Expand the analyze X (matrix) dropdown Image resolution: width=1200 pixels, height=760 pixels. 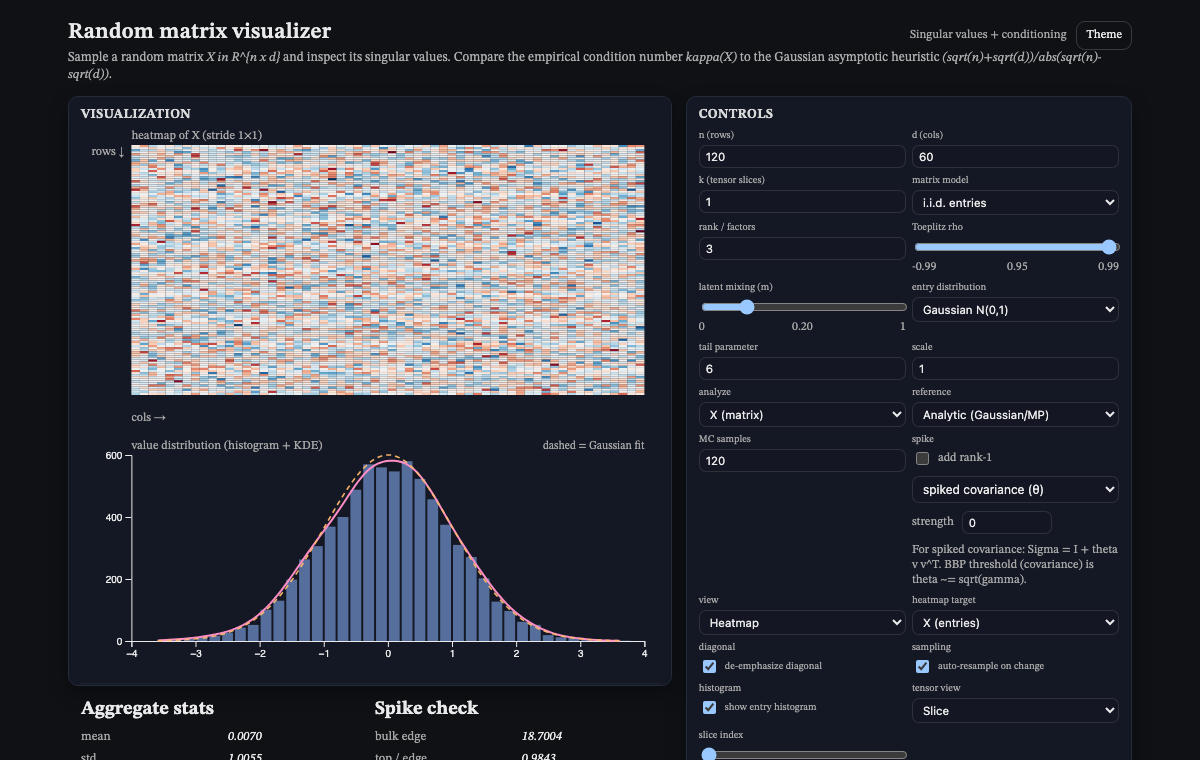click(802, 414)
